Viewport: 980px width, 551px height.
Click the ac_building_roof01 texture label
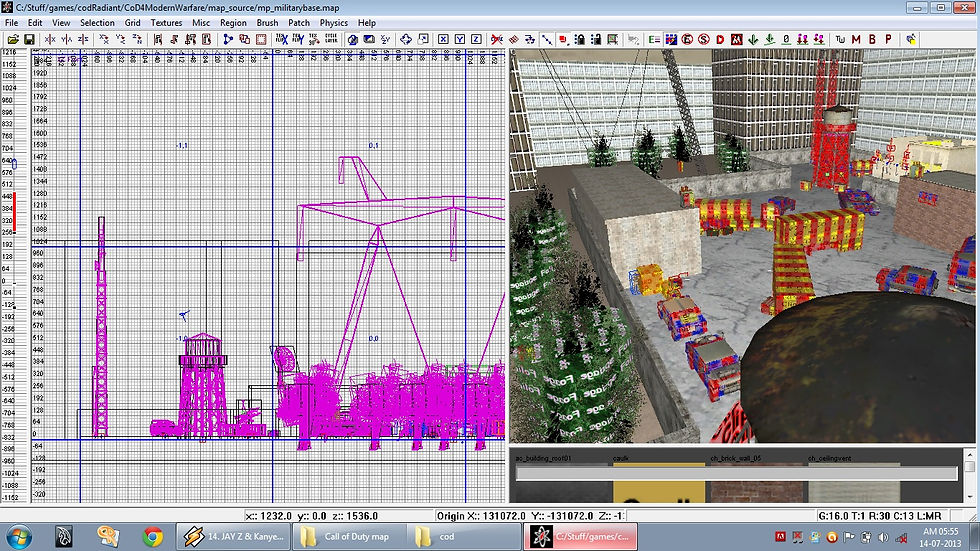543,459
